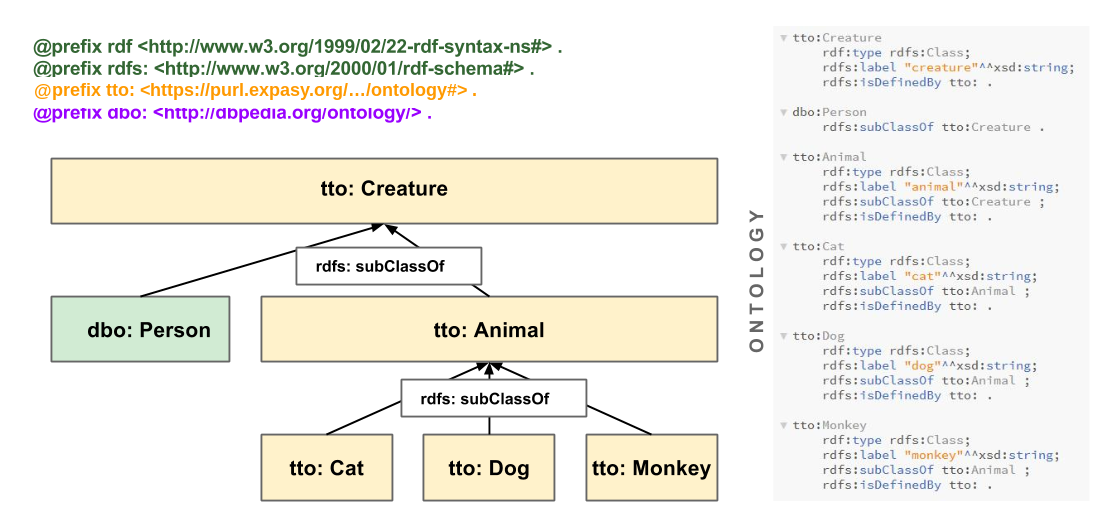Click the purple '@prefix dbo:' line

coord(232,113)
